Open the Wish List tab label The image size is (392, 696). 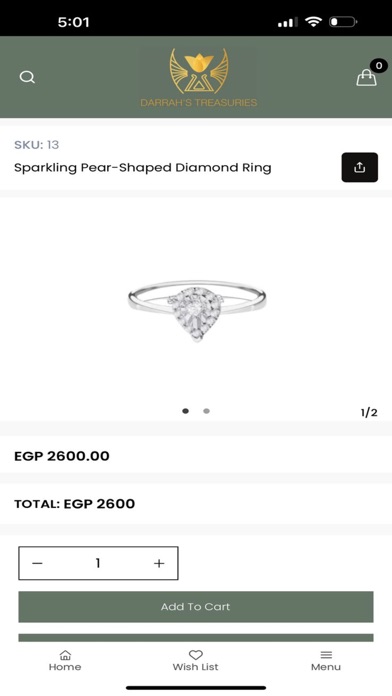(195, 667)
